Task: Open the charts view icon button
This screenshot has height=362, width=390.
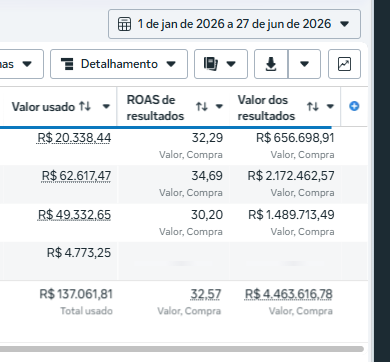Action: (x=344, y=64)
